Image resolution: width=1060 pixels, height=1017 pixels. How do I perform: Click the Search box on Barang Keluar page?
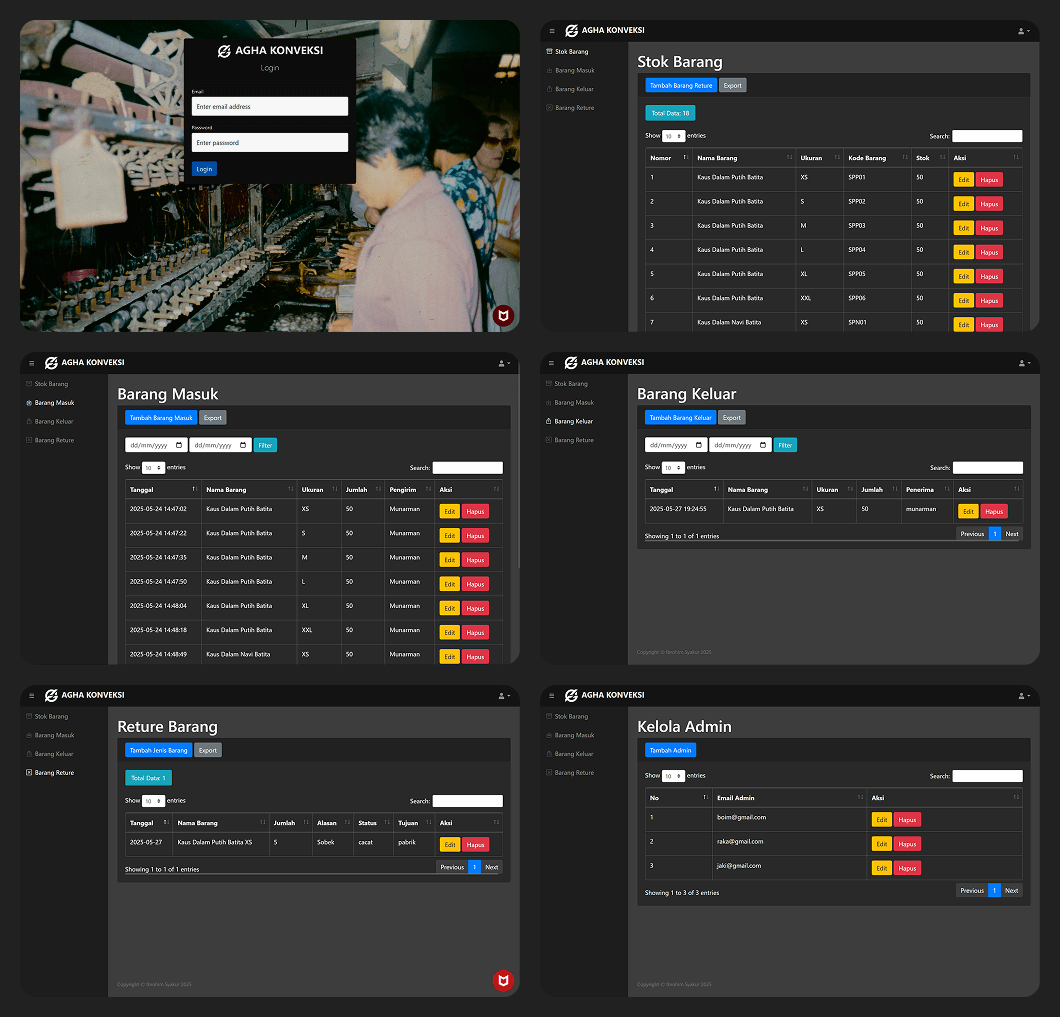pyautogui.click(x=987, y=468)
